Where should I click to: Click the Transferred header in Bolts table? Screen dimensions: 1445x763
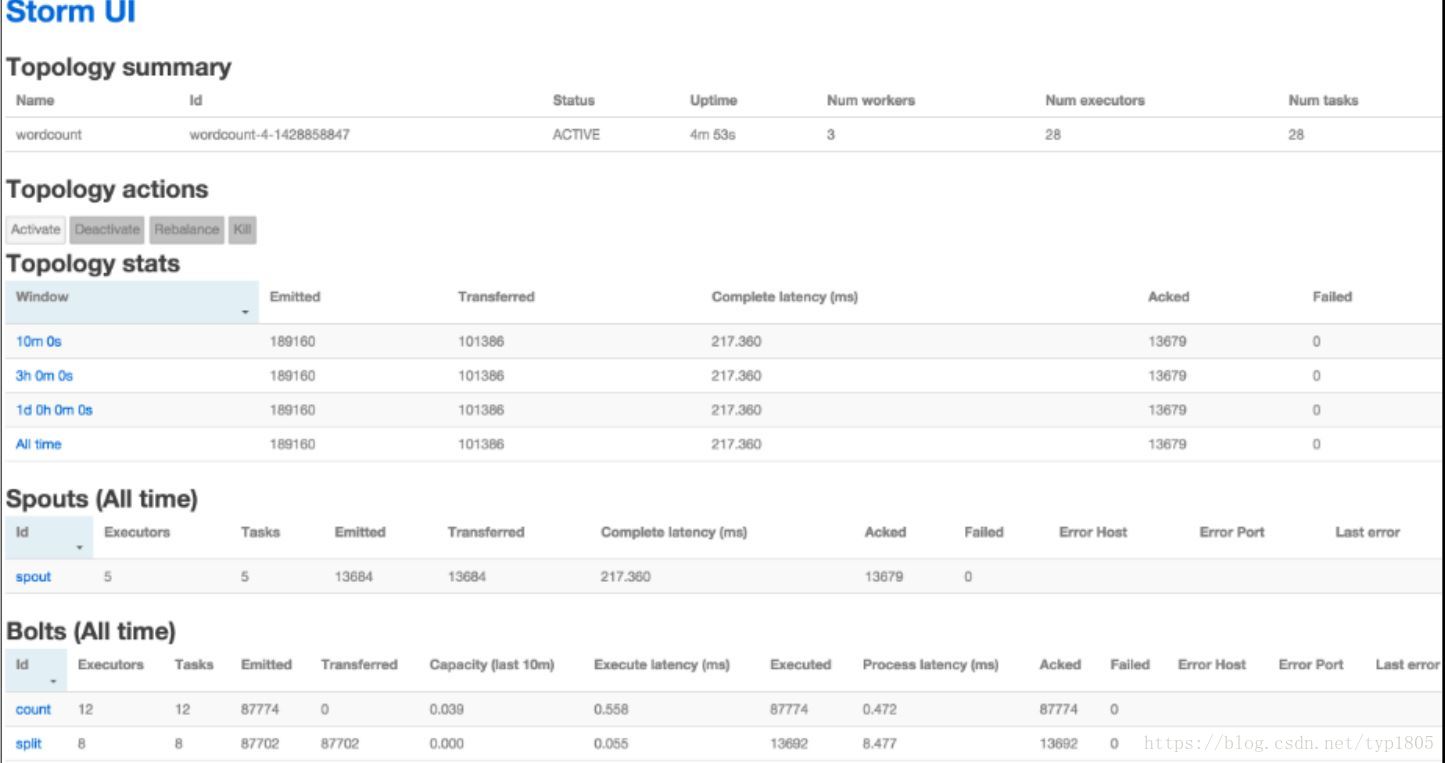click(359, 664)
